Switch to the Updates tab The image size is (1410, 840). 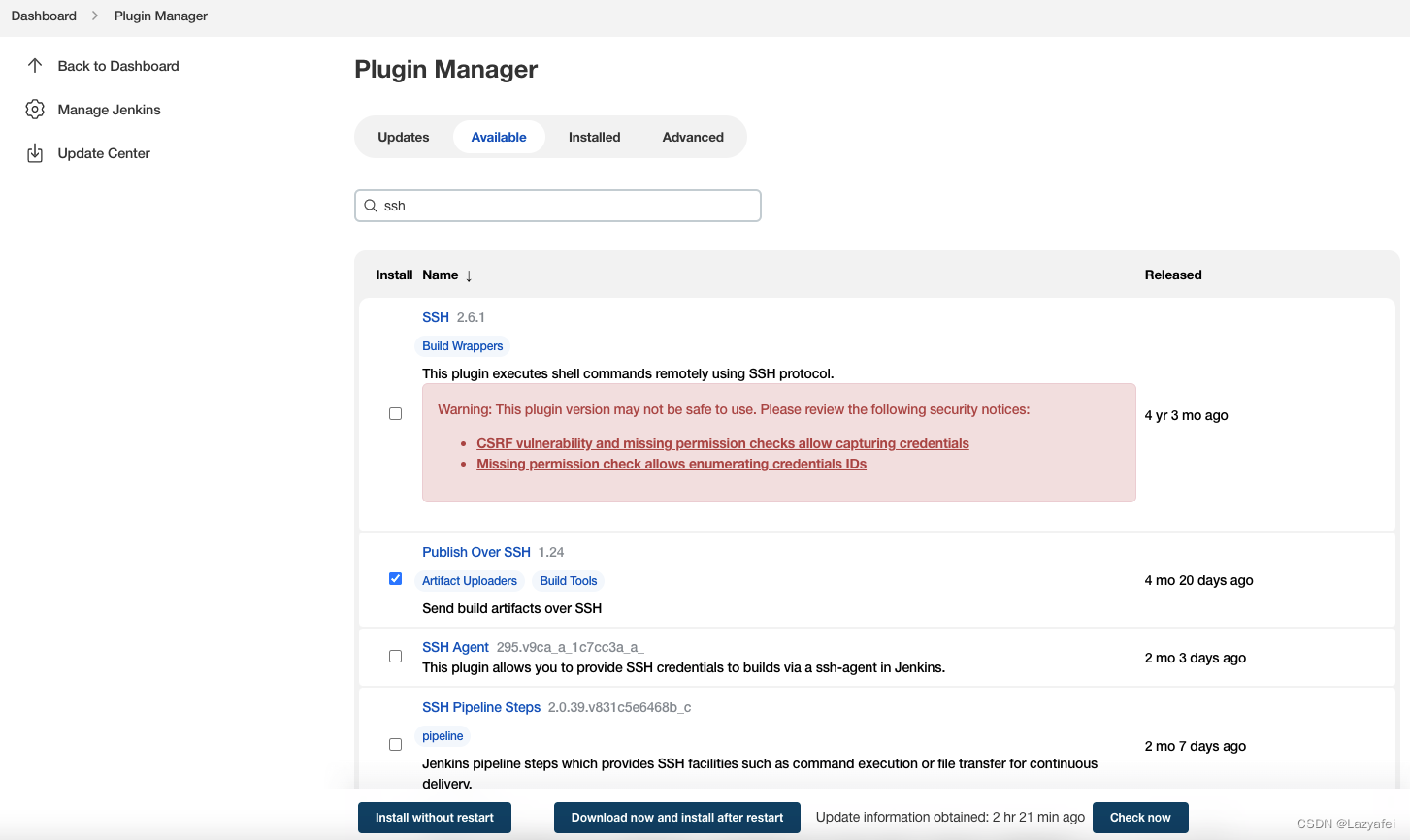[404, 137]
